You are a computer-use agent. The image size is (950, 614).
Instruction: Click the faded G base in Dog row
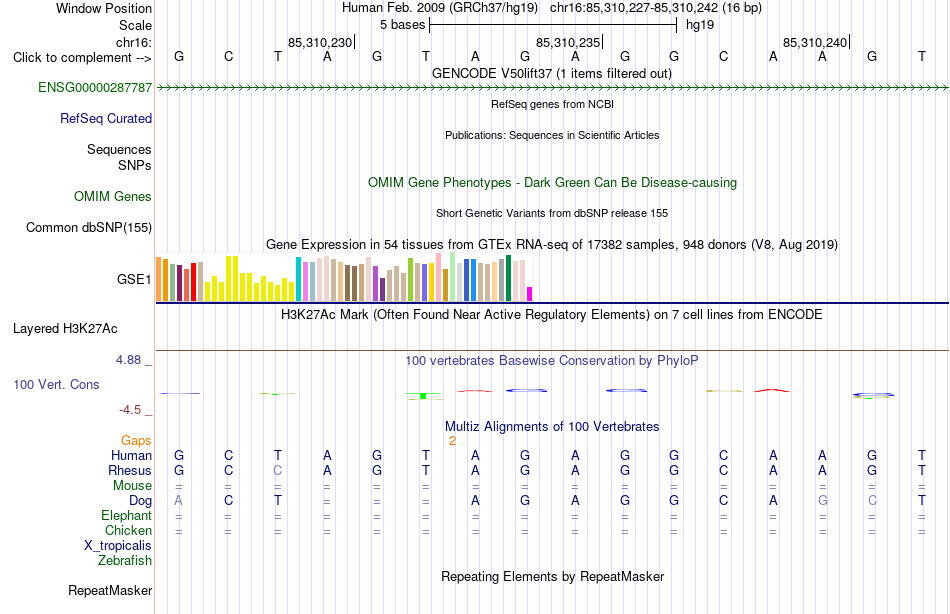[822, 501]
